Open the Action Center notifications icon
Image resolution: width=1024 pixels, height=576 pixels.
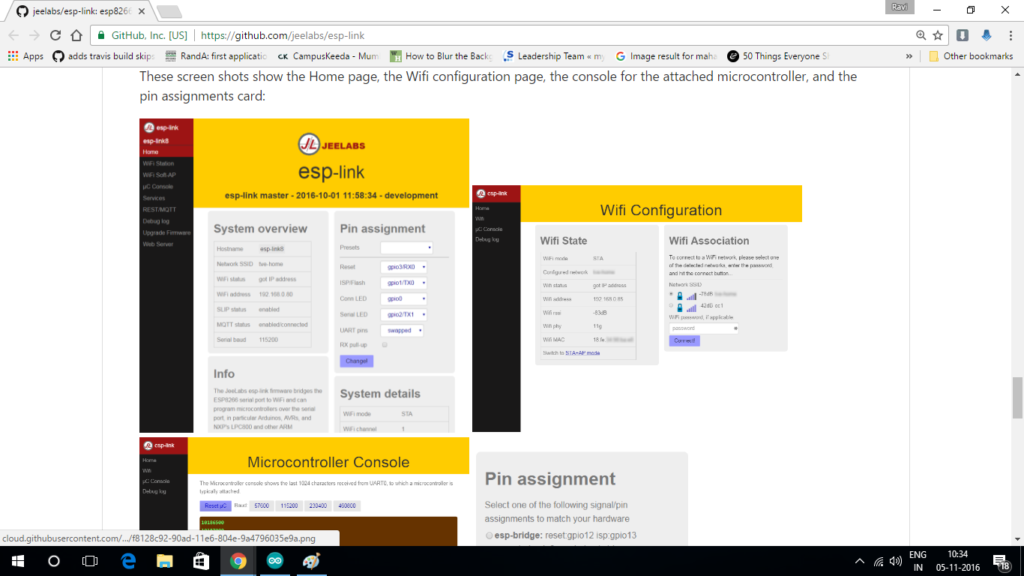[x=1001, y=562]
